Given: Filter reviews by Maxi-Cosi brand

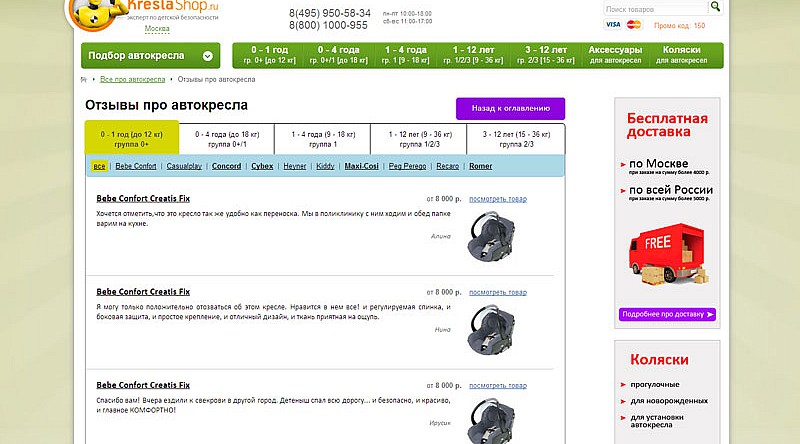Looking at the screenshot, I should [360, 166].
